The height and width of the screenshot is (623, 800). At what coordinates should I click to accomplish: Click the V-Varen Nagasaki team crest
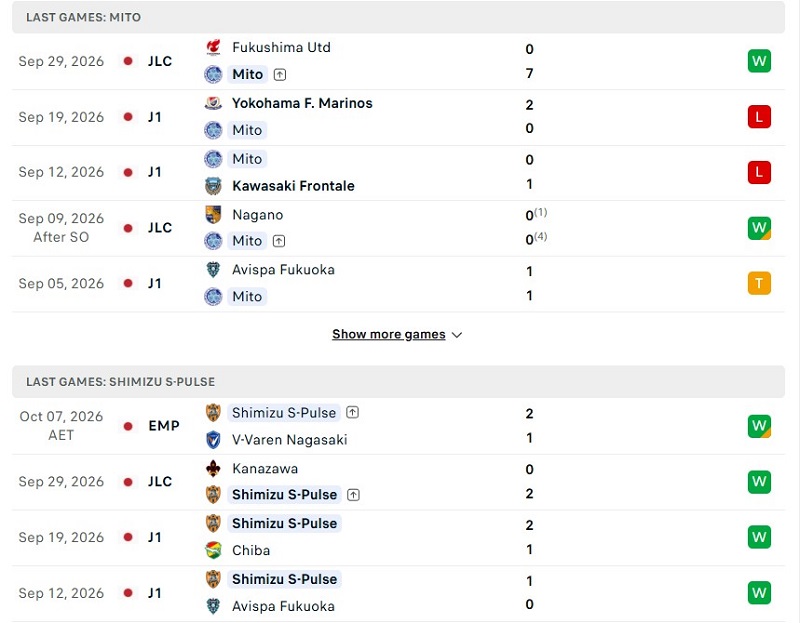point(213,440)
